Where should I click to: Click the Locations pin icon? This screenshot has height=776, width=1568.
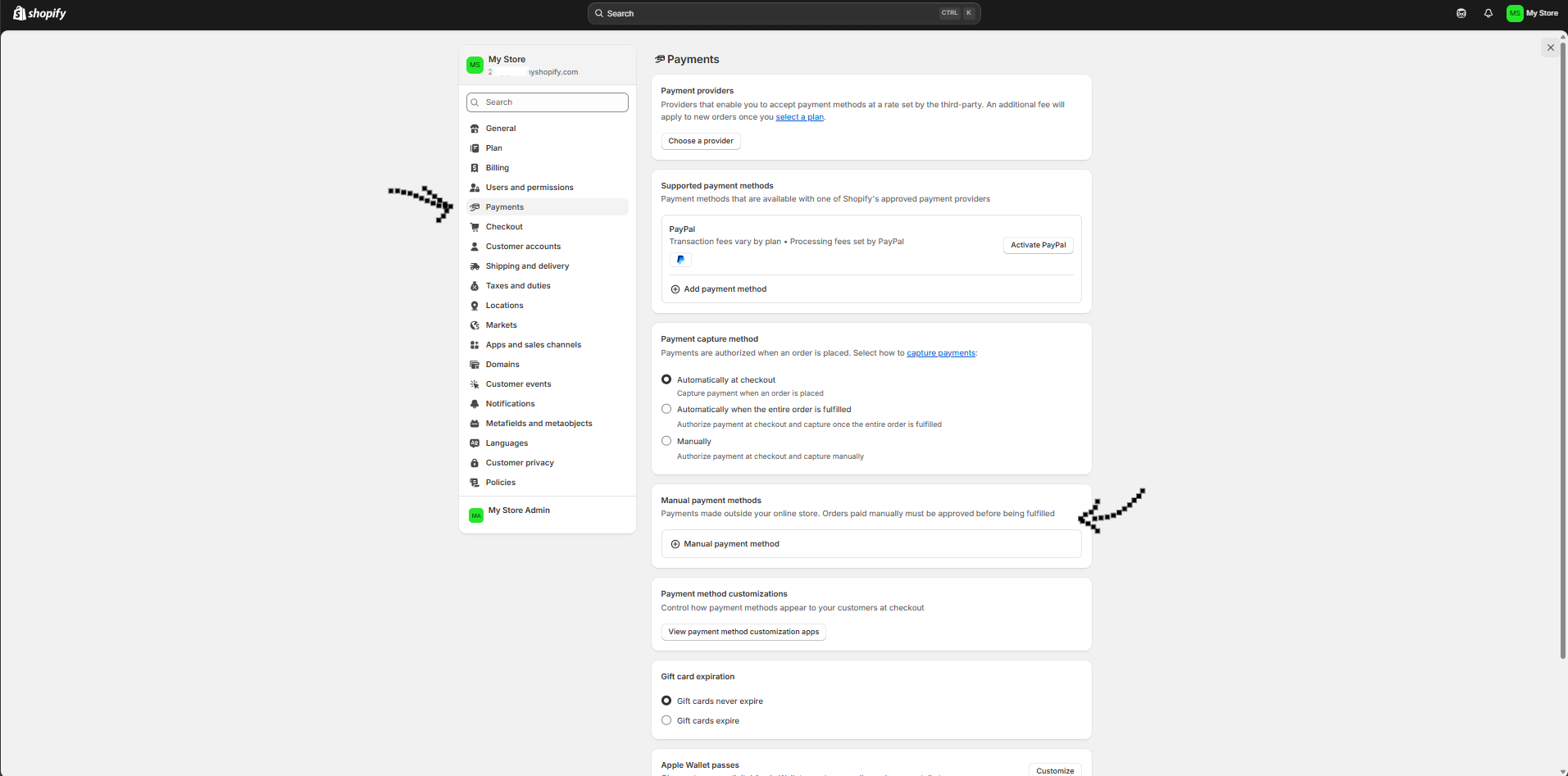click(x=475, y=306)
